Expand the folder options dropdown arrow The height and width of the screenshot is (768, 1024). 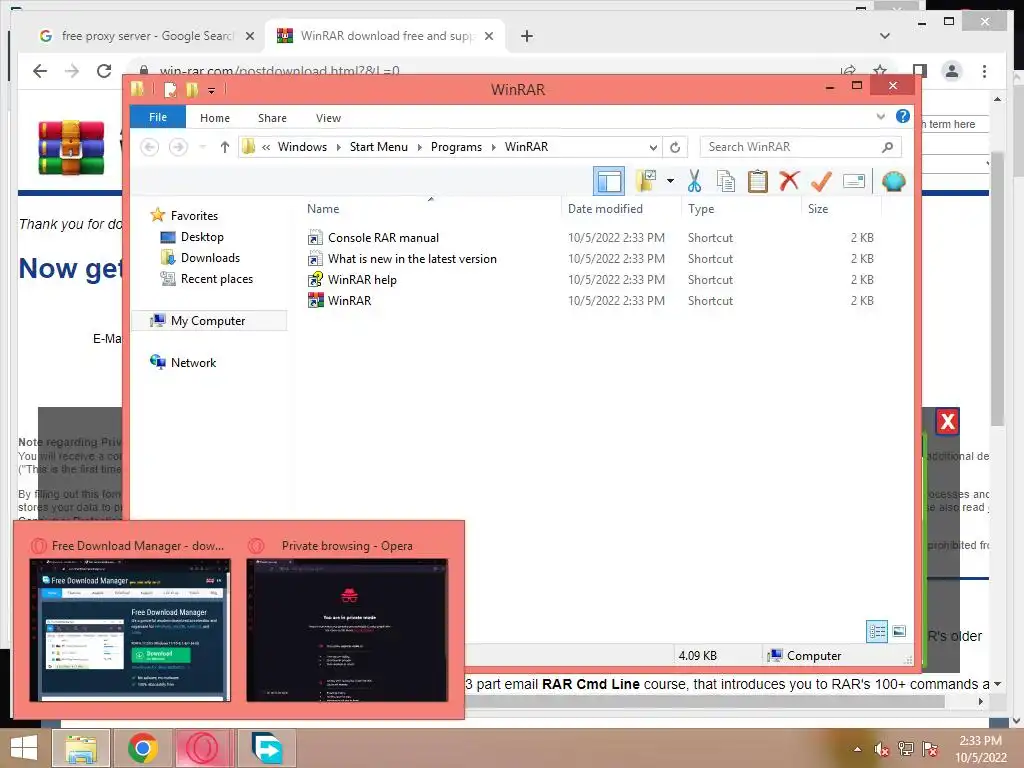coord(670,181)
